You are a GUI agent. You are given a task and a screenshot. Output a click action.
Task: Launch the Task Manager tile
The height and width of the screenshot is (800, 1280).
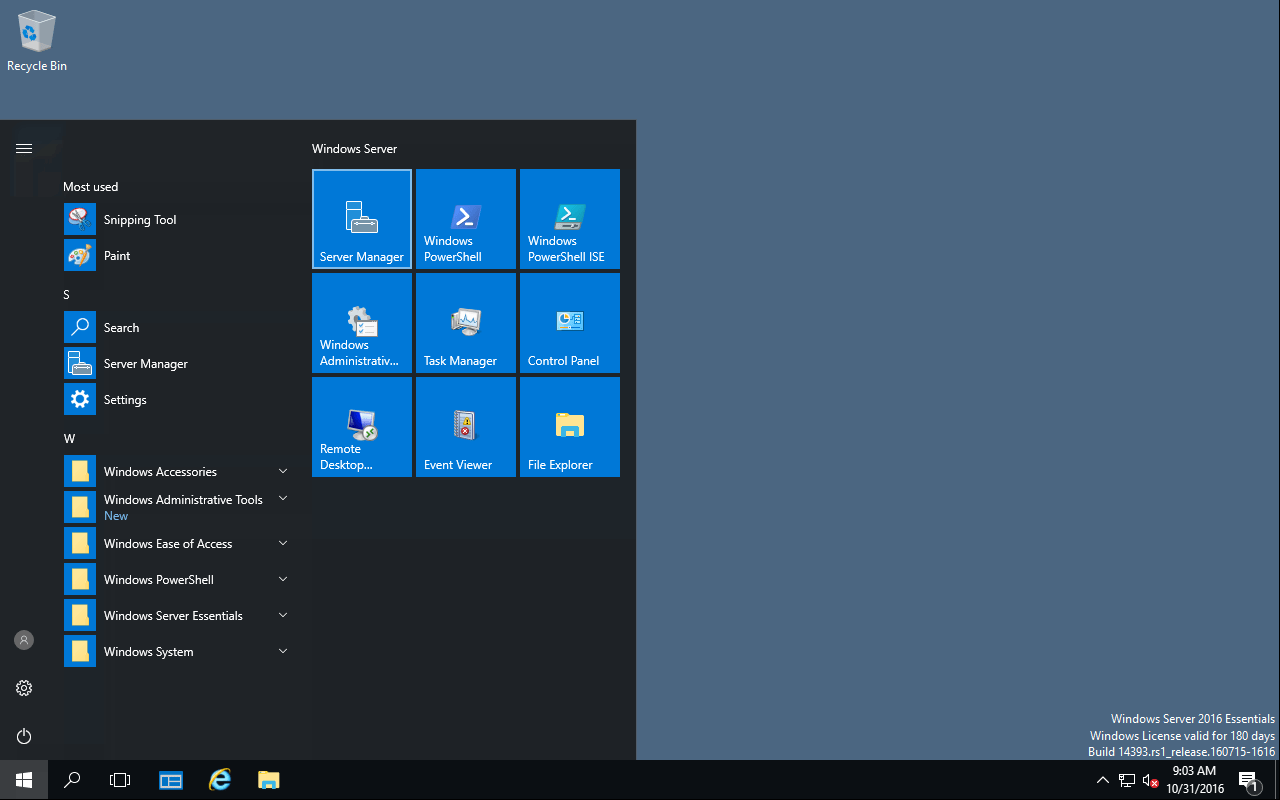[466, 323]
